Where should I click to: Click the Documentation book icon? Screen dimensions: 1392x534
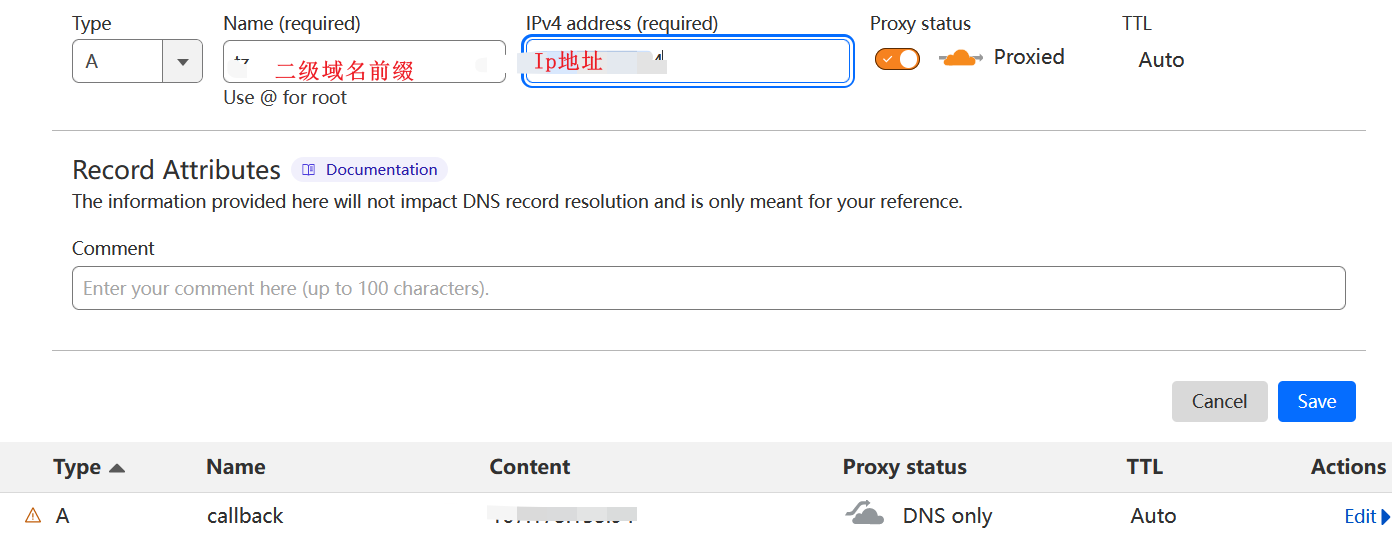pos(309,170)
